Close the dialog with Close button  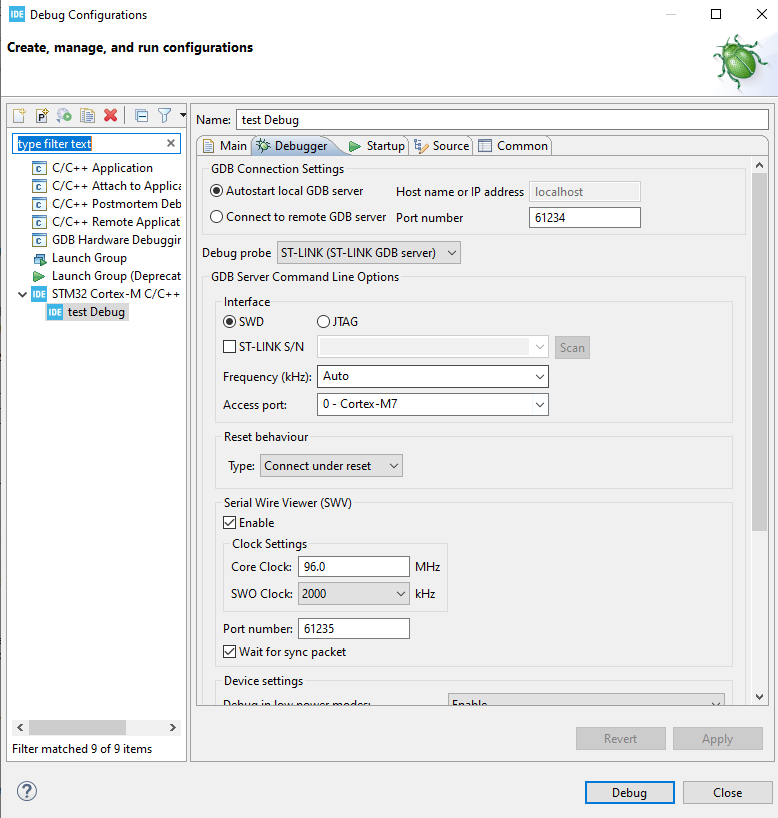click(727, 792)
